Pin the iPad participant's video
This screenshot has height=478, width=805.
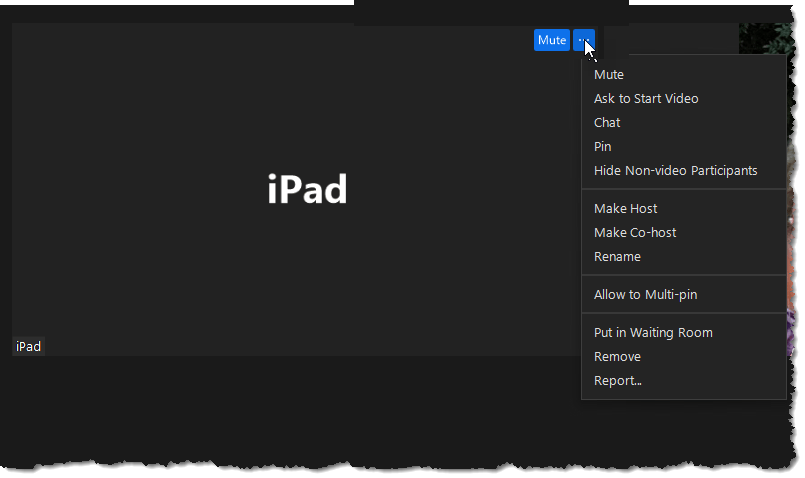pyautogui.click(x=602, y=147)
